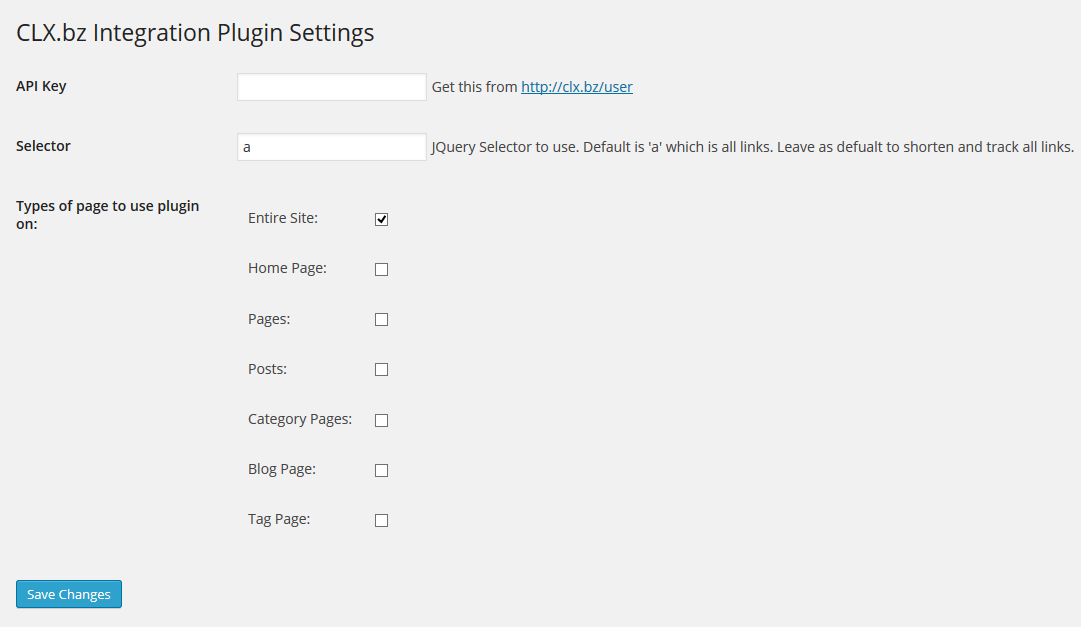Enable the Home Page checkbox
Viewport: 1081px width, 627px height.
tap(381, 269)
